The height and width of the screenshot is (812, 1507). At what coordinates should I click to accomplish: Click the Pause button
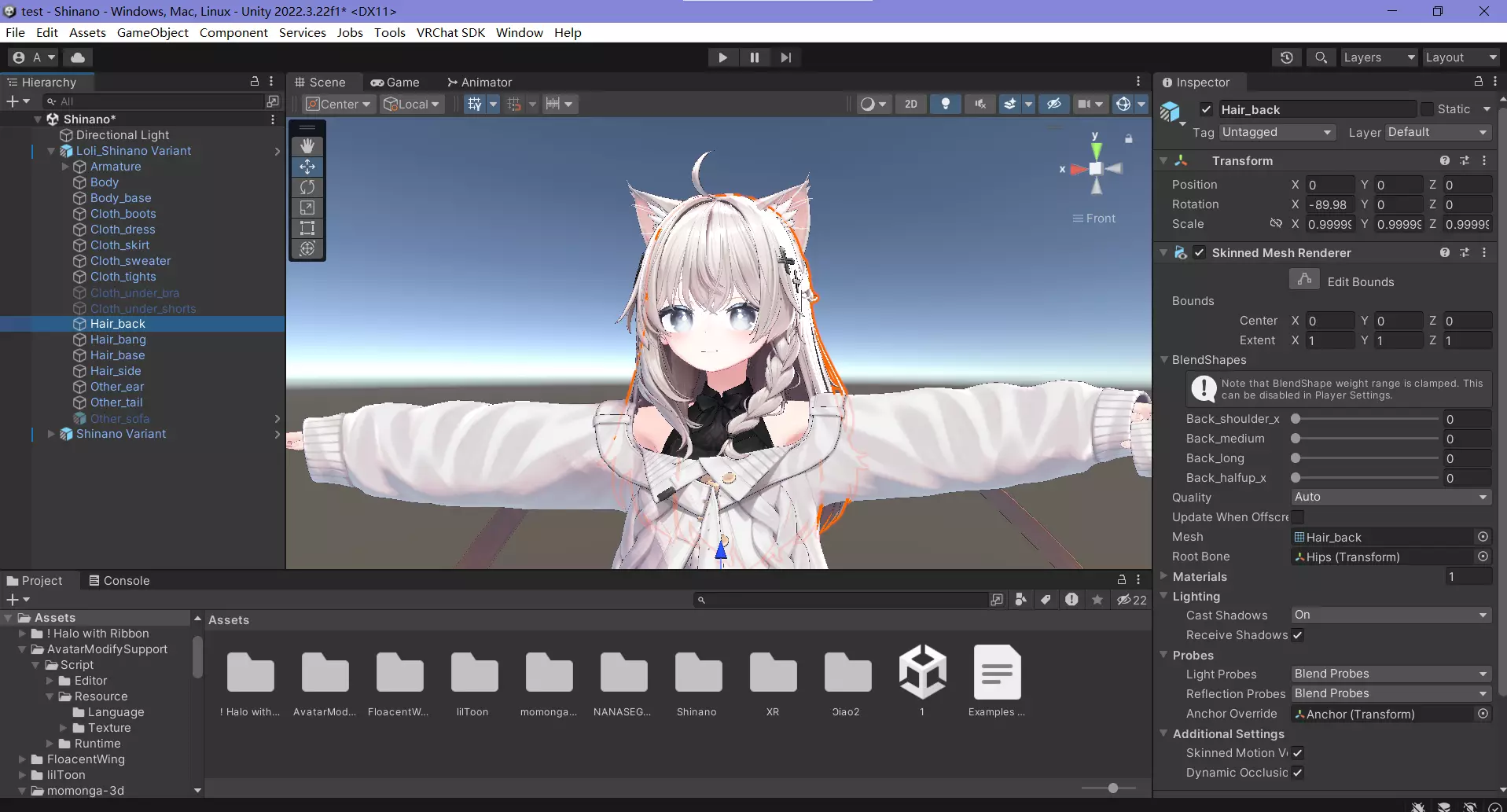tap(755, 57)
